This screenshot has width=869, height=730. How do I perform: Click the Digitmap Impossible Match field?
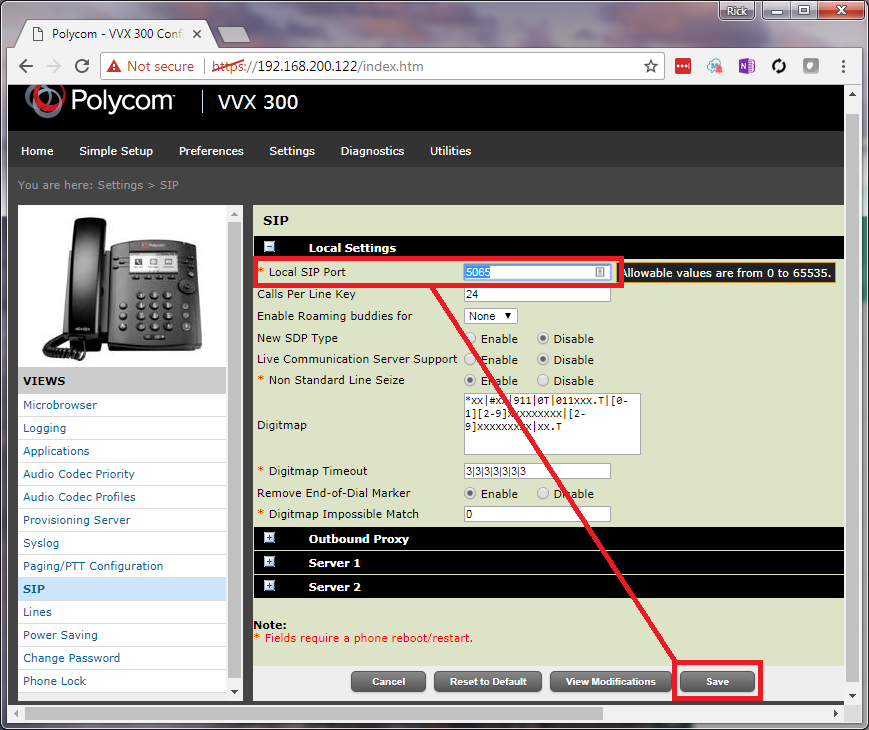pos(537,514)
